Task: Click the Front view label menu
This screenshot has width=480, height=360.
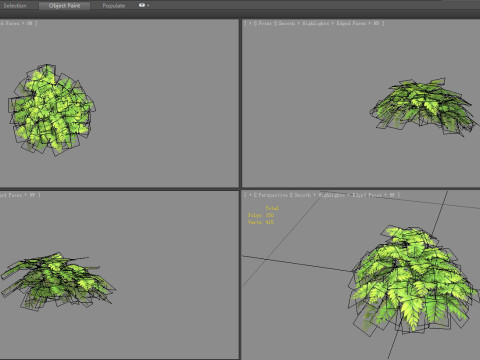Action: click(265, 23)
